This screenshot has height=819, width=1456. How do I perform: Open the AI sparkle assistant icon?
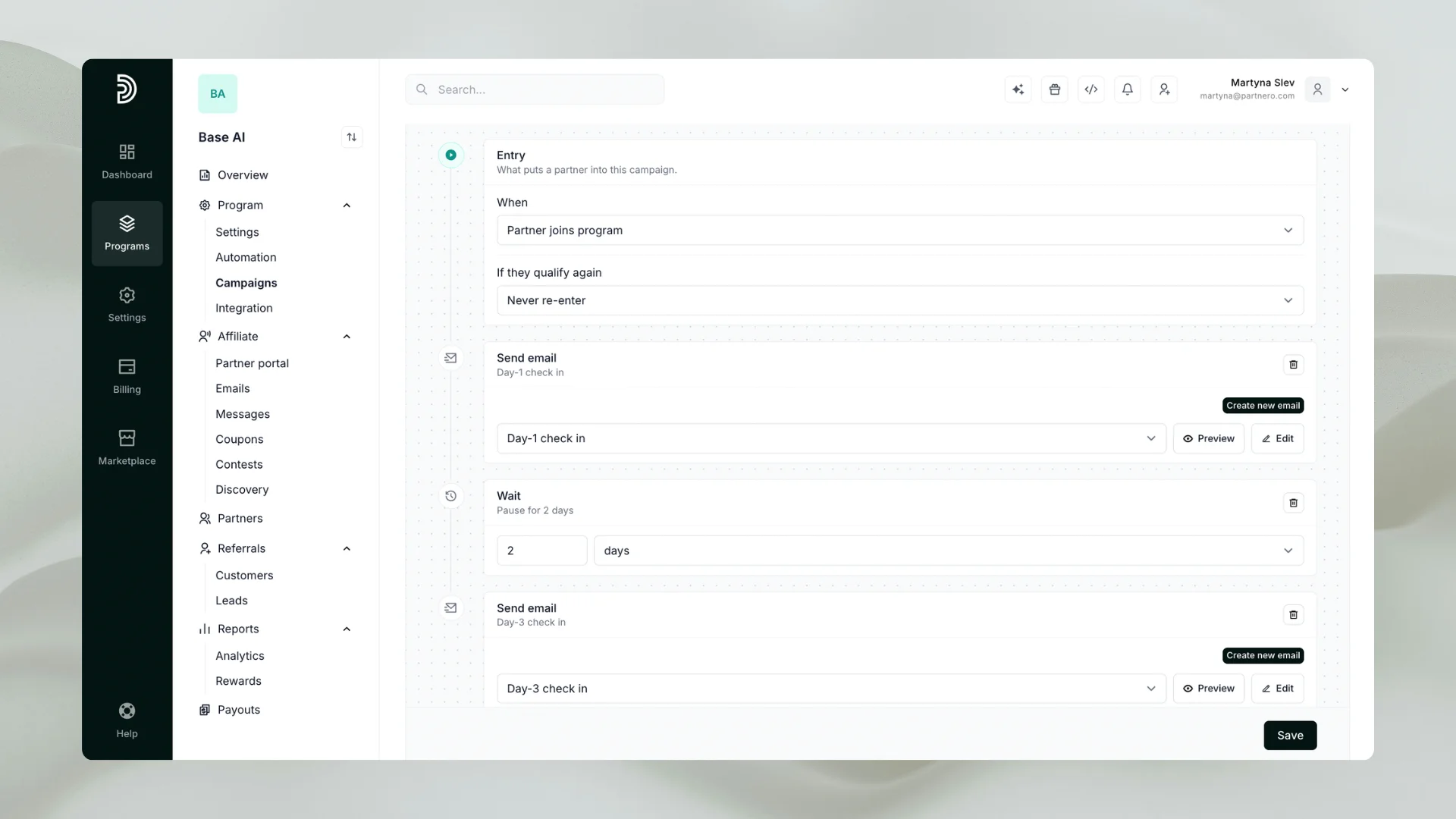1018,89
